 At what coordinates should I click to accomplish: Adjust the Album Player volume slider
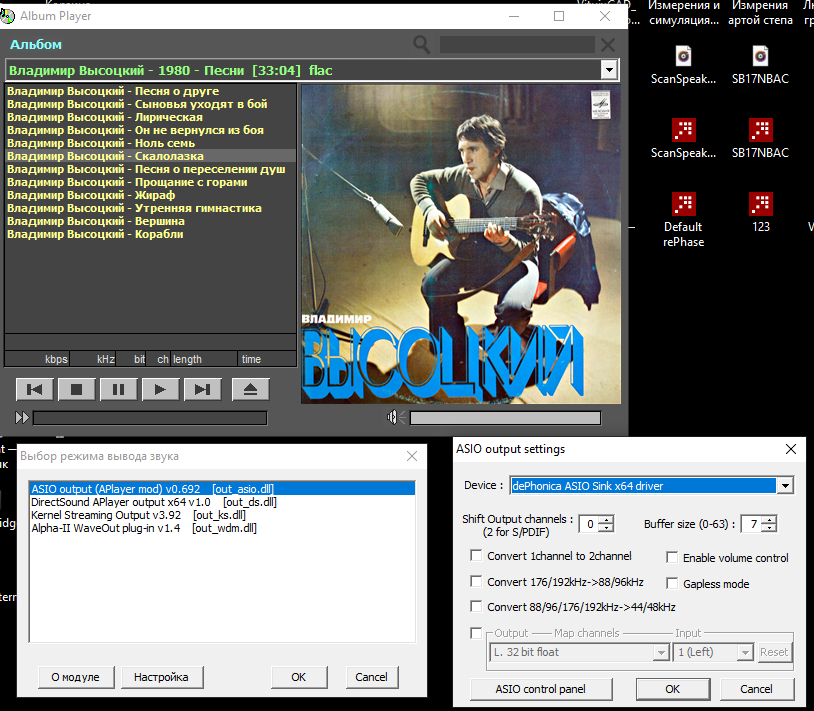pos(506,418)
